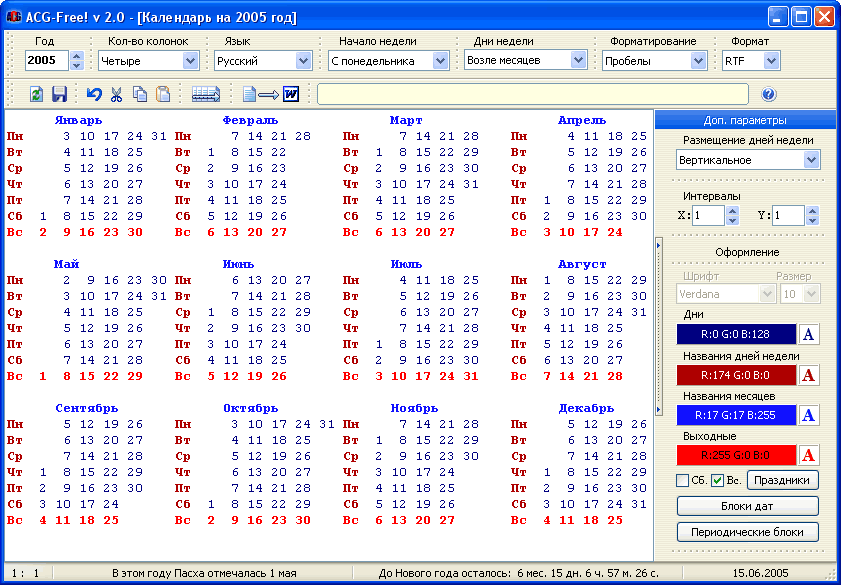Click the Доп. параметры panel header

tap(745, 120)
